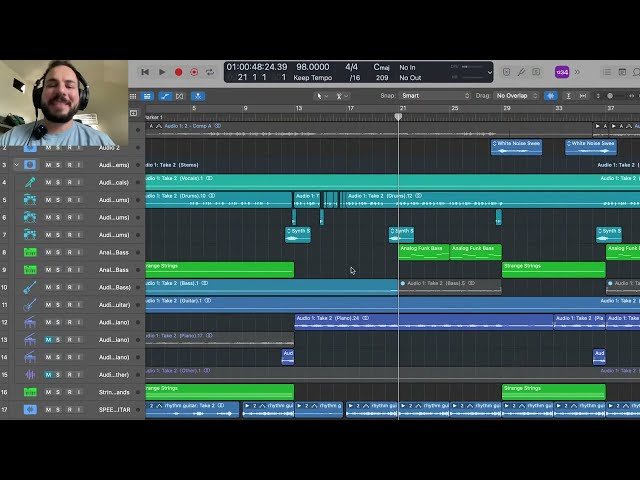This screenshot has width=640, height=480.
Task: Collapse the track 3 stems folder chevron
Action: click(x=17, y=165)
